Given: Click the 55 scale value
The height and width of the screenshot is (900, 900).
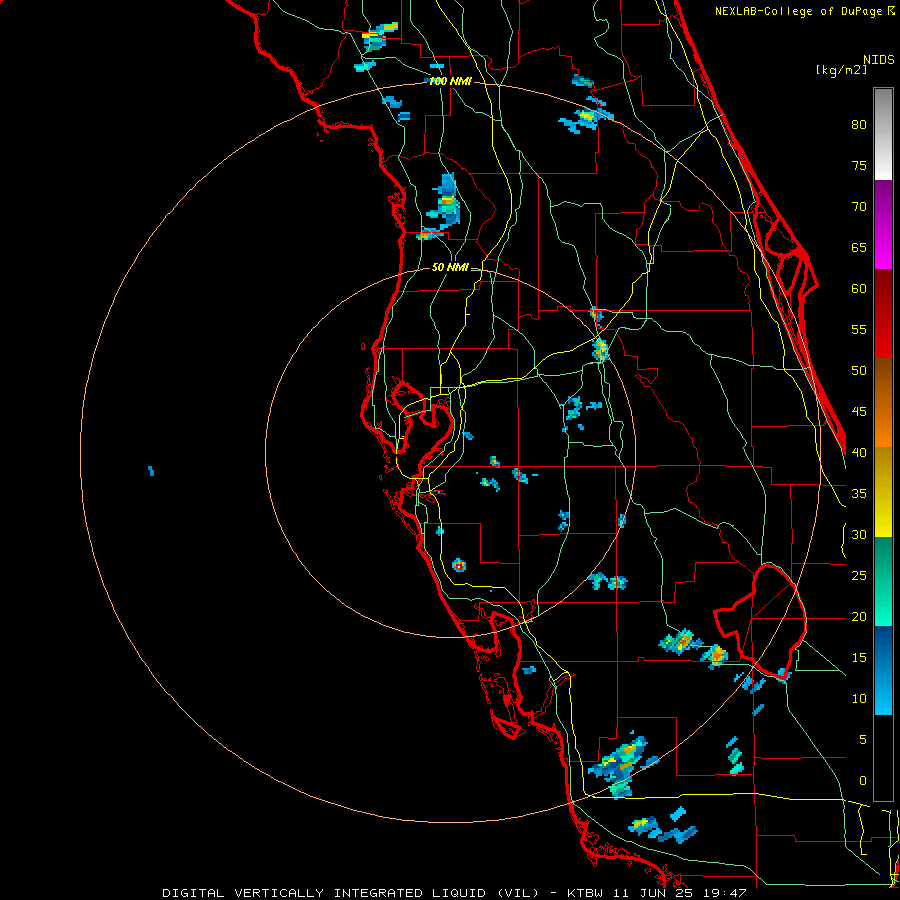Looking at the screenshot, I should (859, 329).
